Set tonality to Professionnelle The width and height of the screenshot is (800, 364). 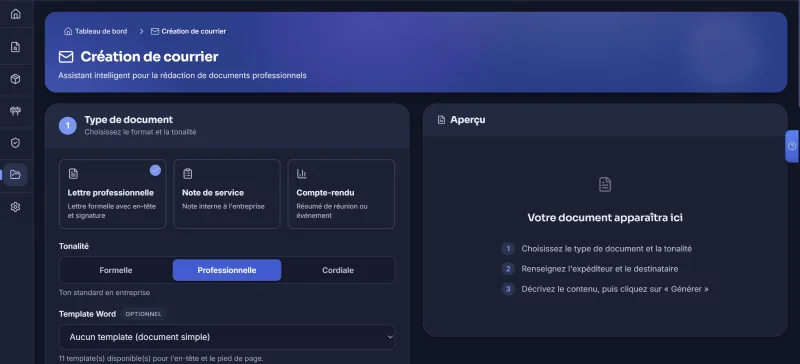click(x=227, y=270)
